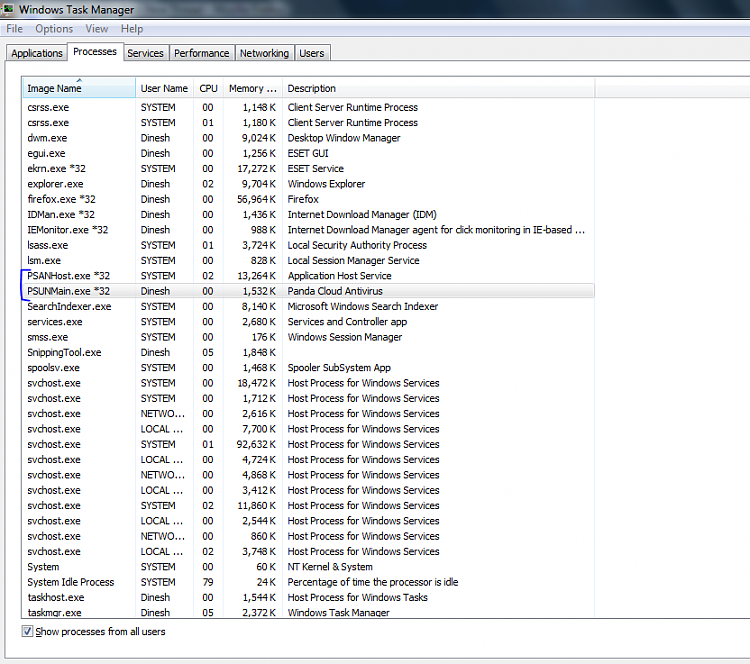Screen dimensions: 750x664
Task: Click NT Kernel & System description
Action: (x=330, y=566)
